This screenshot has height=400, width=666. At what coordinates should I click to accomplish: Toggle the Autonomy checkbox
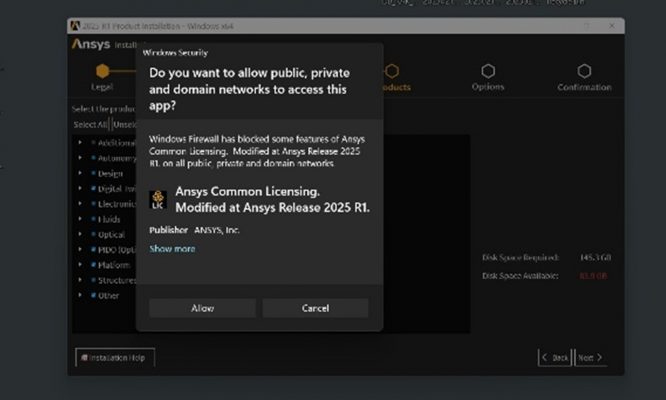coord(93,158)
